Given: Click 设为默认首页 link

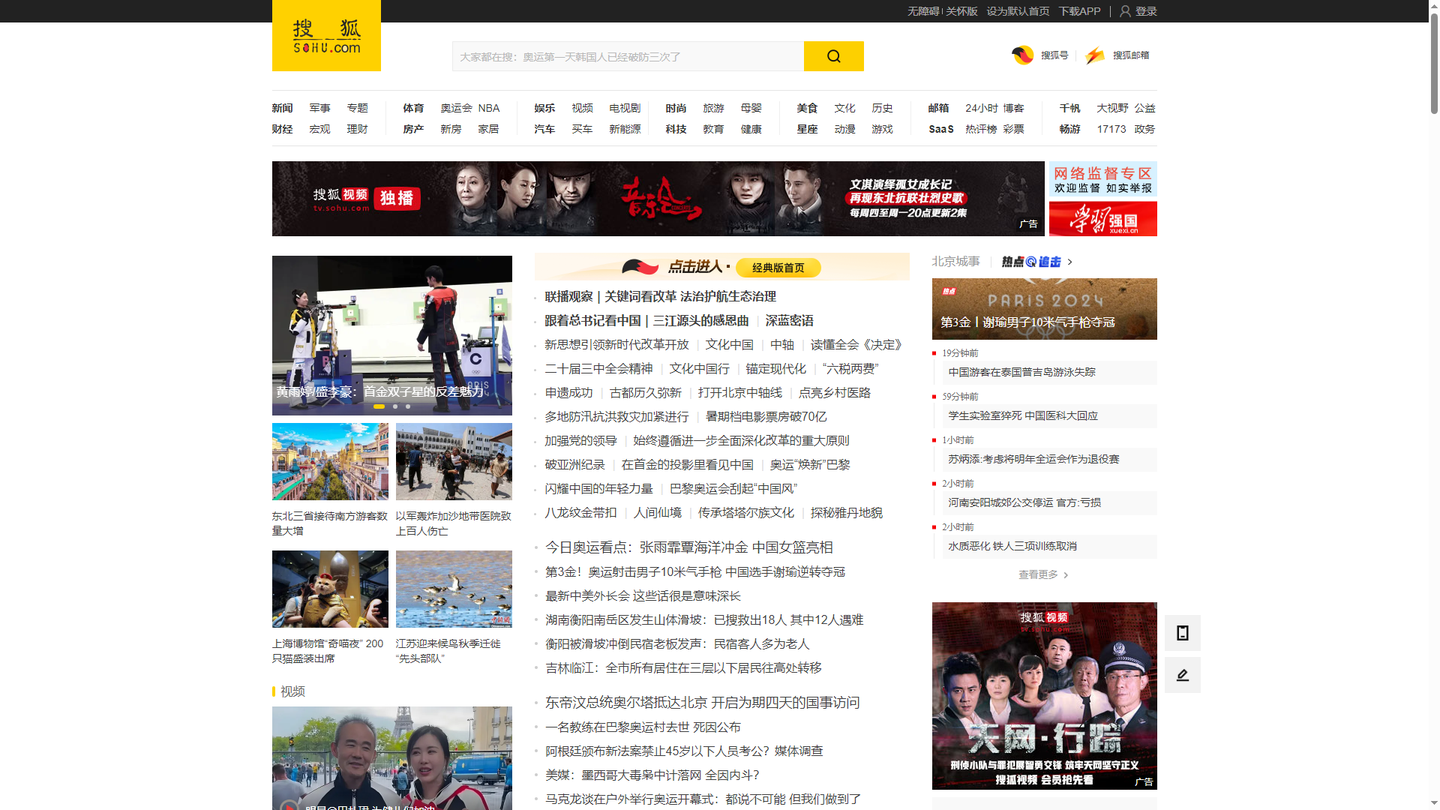Looking at the screenshot, I should (x=1018, y=11).
